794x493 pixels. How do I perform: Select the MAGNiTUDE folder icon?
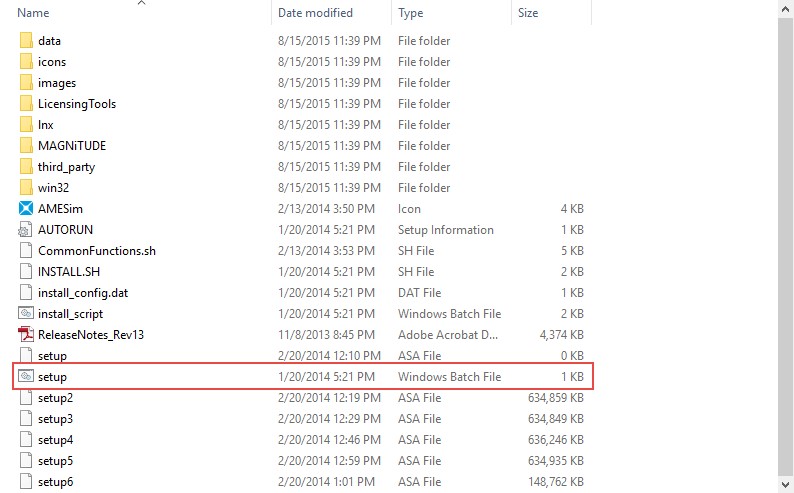point(26,146)
